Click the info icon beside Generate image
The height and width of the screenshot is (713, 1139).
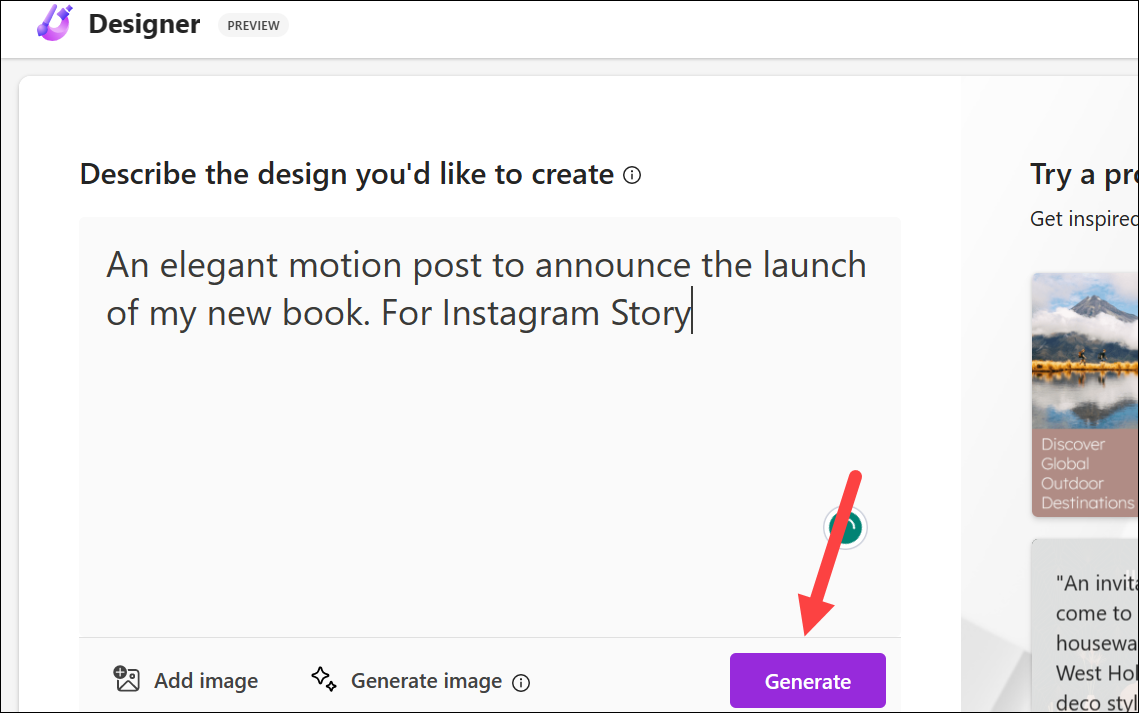(x=521, y=682)
